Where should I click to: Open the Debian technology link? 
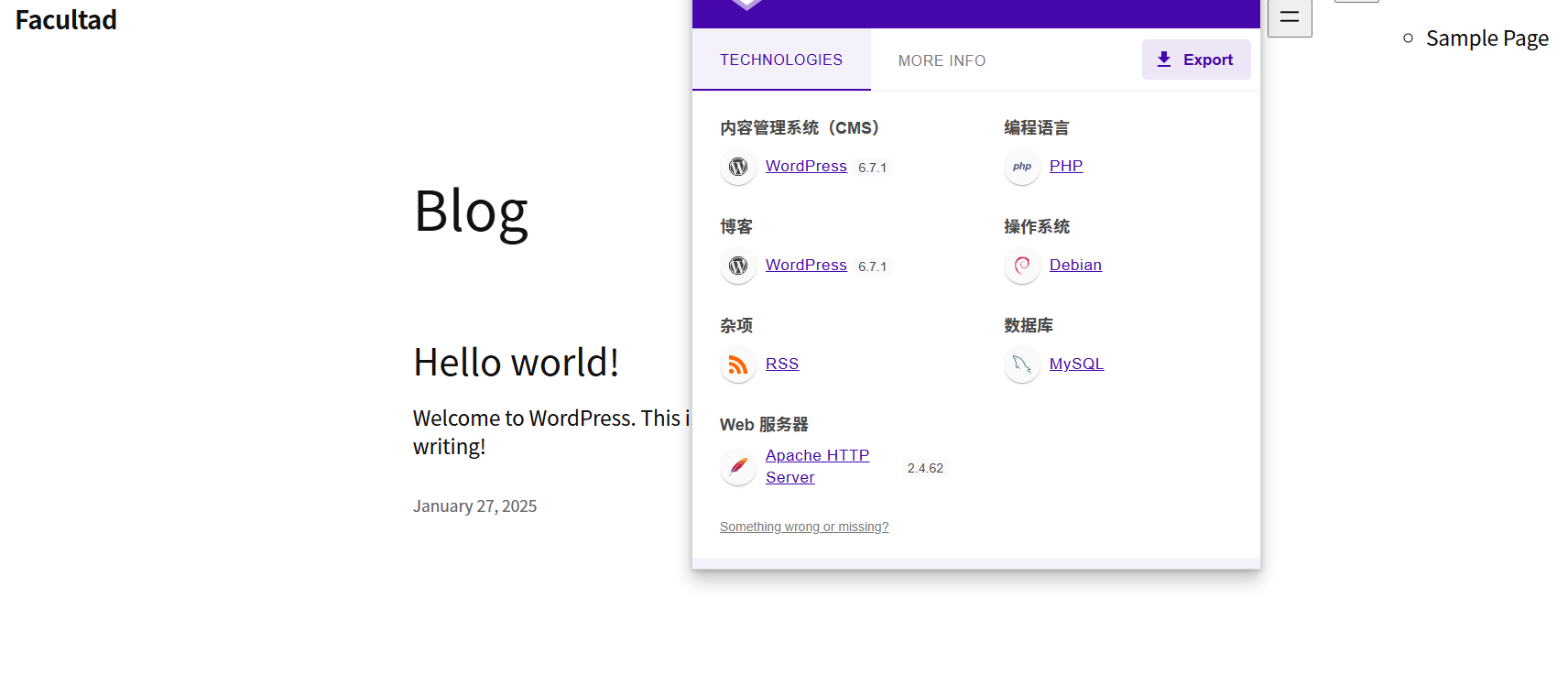coord(1075,265)
